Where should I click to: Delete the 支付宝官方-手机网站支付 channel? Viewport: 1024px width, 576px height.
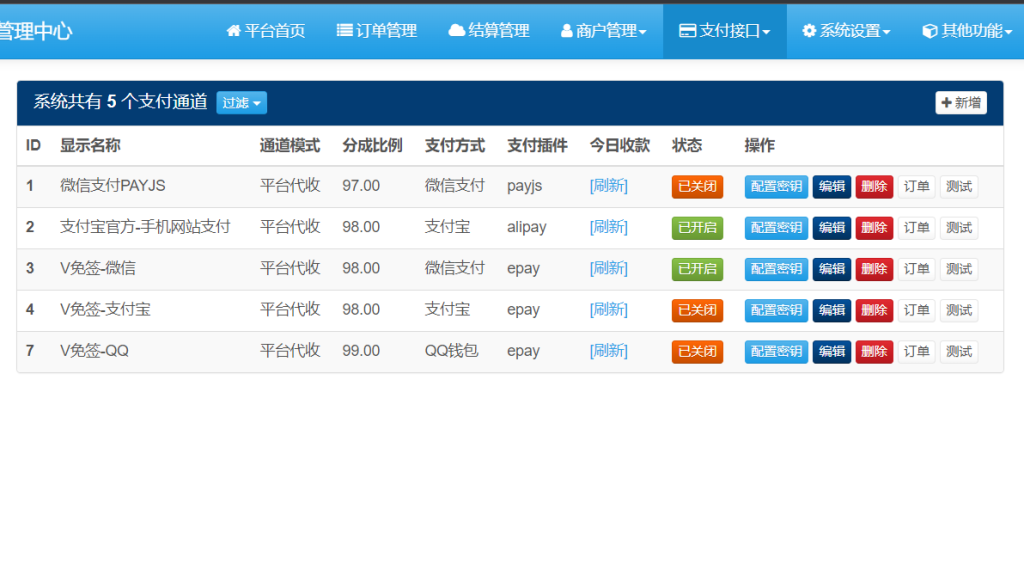[x=874, y=228]
